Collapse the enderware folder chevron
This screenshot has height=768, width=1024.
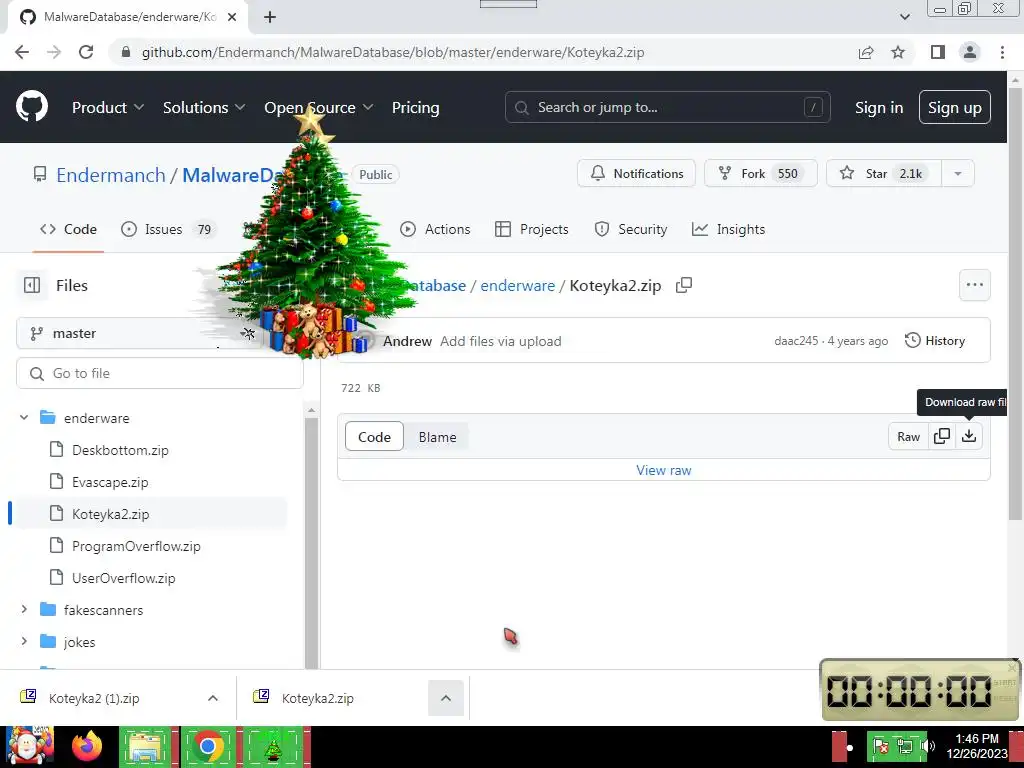click(24, 417)
